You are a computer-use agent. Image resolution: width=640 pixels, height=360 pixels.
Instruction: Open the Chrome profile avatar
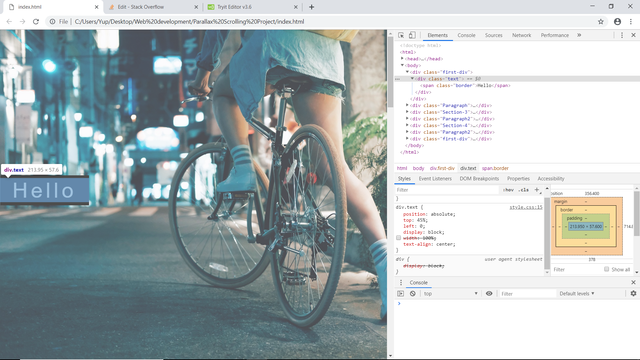click(617, 22)
